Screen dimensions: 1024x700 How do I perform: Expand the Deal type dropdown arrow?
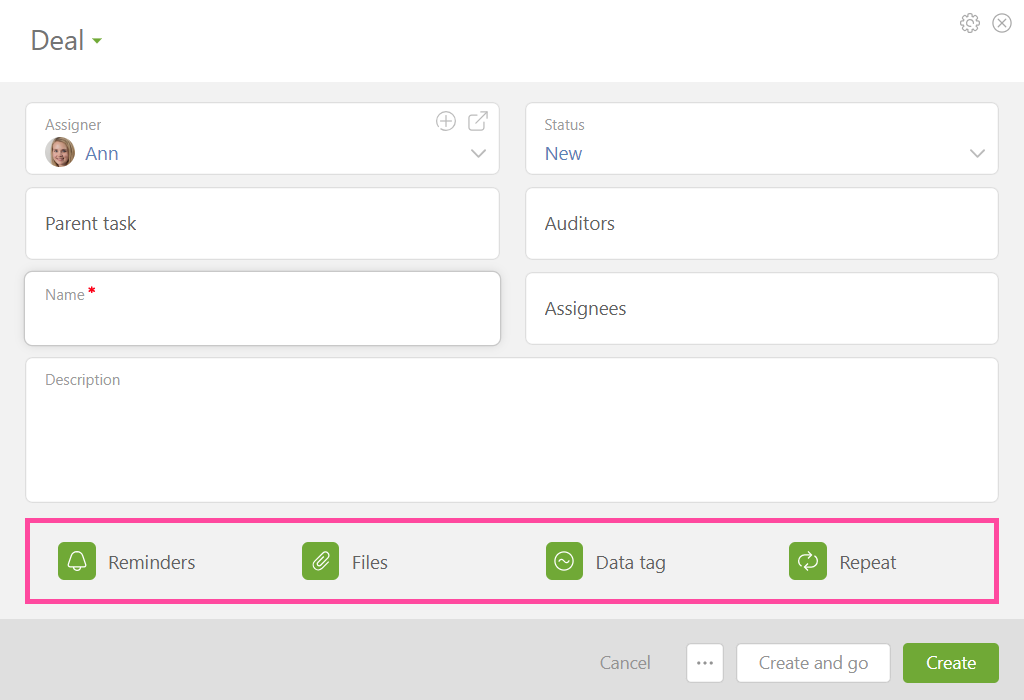point(97,41)
